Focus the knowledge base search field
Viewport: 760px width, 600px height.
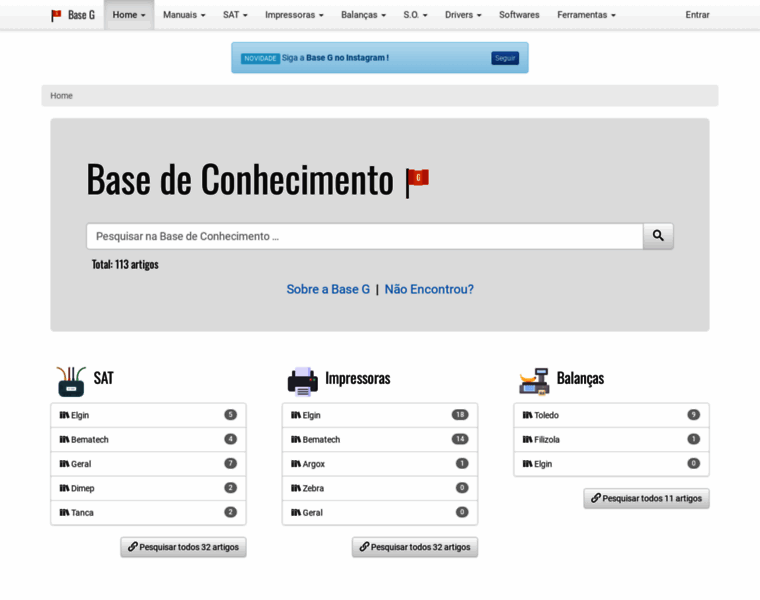[364, 236]
